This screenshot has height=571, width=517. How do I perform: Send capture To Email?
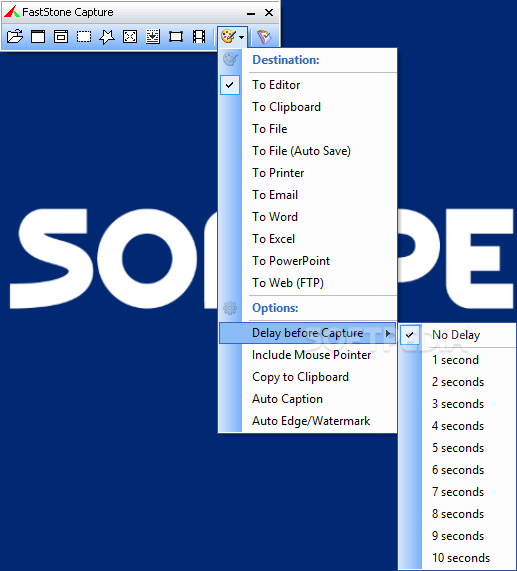pos(308,195)
